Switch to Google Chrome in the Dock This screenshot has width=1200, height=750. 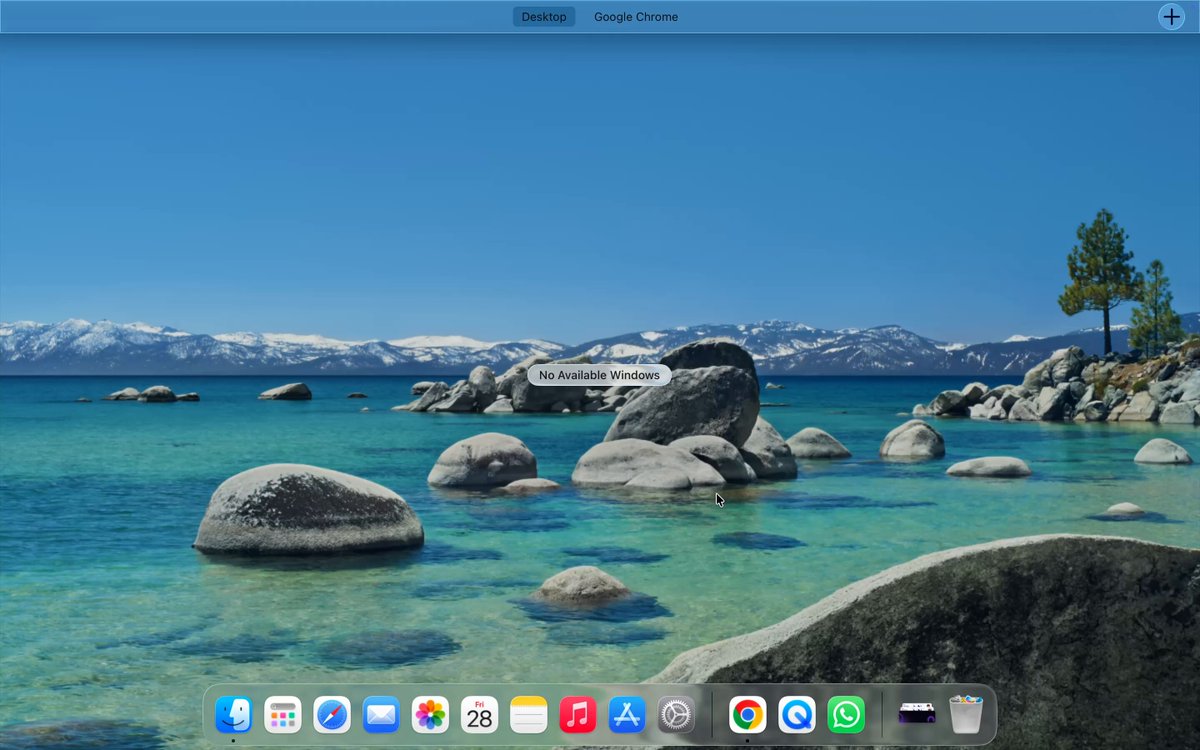pyautogui.click(x=747, y=715)
